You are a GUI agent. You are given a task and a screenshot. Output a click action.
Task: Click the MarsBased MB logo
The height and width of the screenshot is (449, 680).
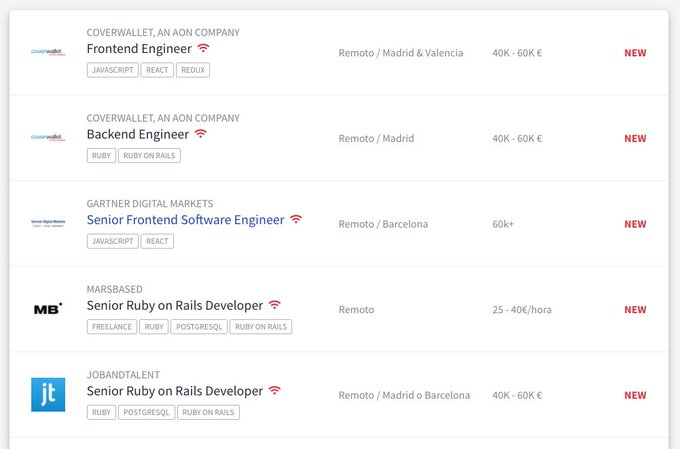(48, 309)
